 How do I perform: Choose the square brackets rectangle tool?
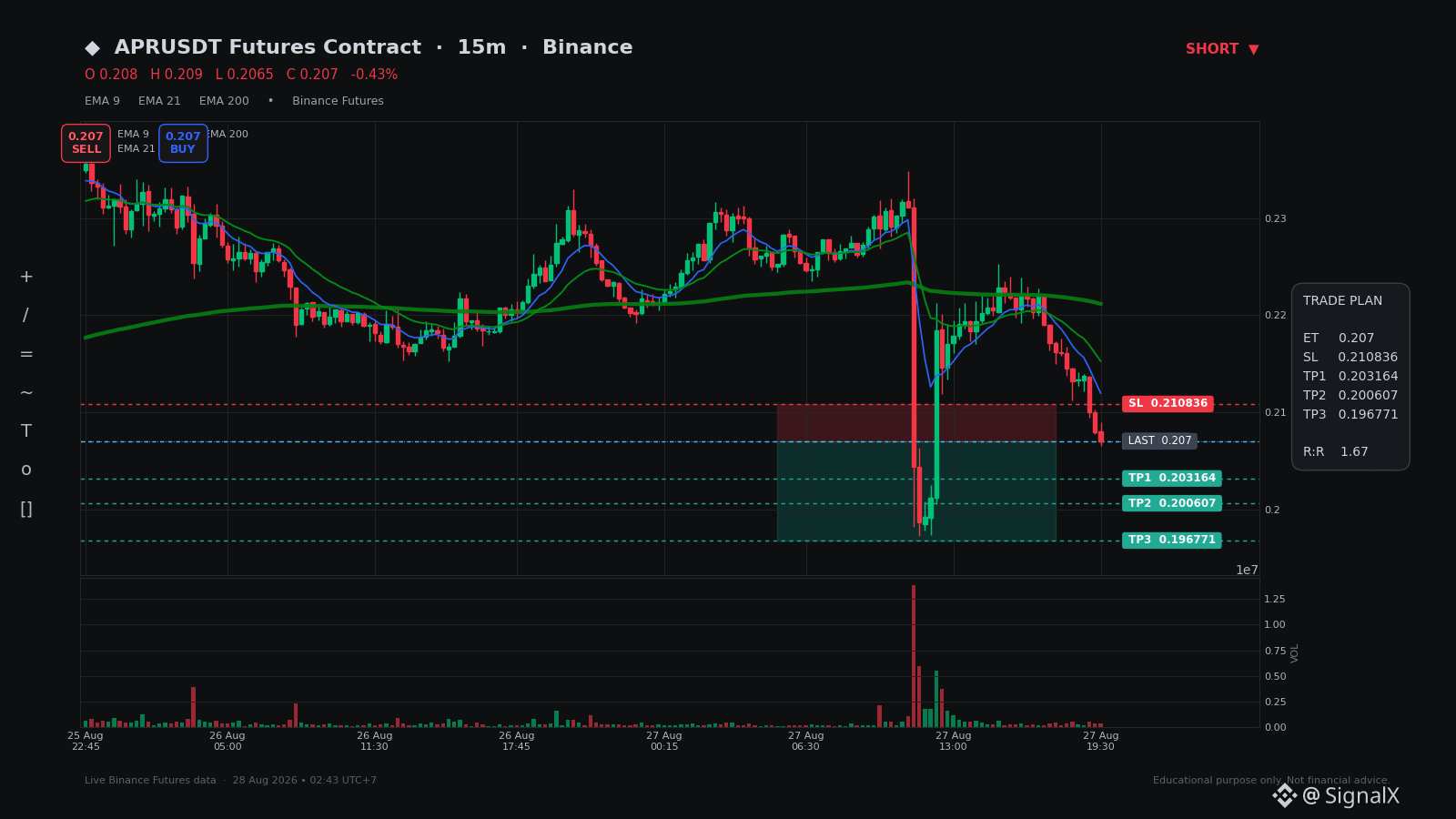coord(26,509)
